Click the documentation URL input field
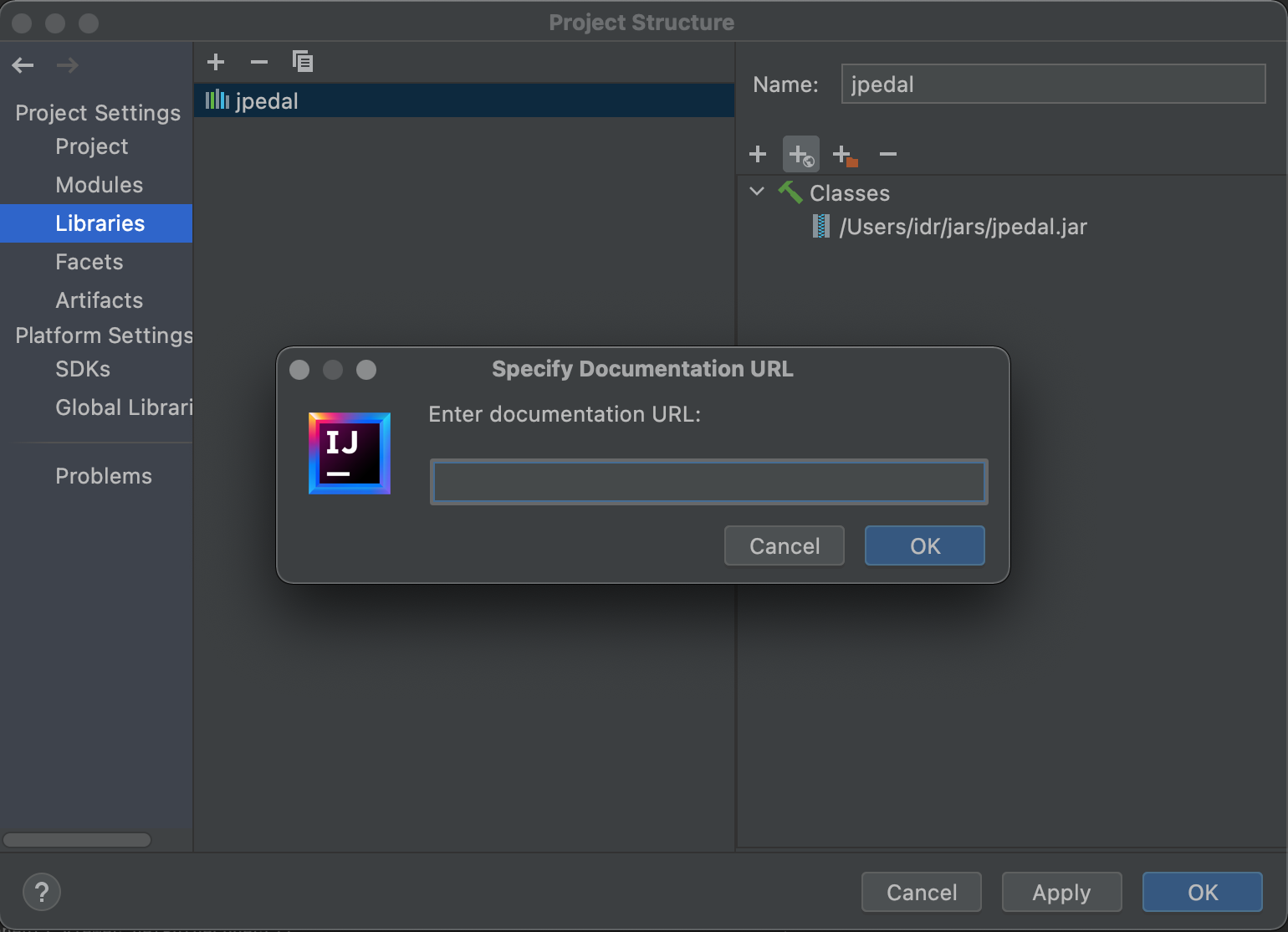This screenshot has width=1288, height=932. point(708,482)
